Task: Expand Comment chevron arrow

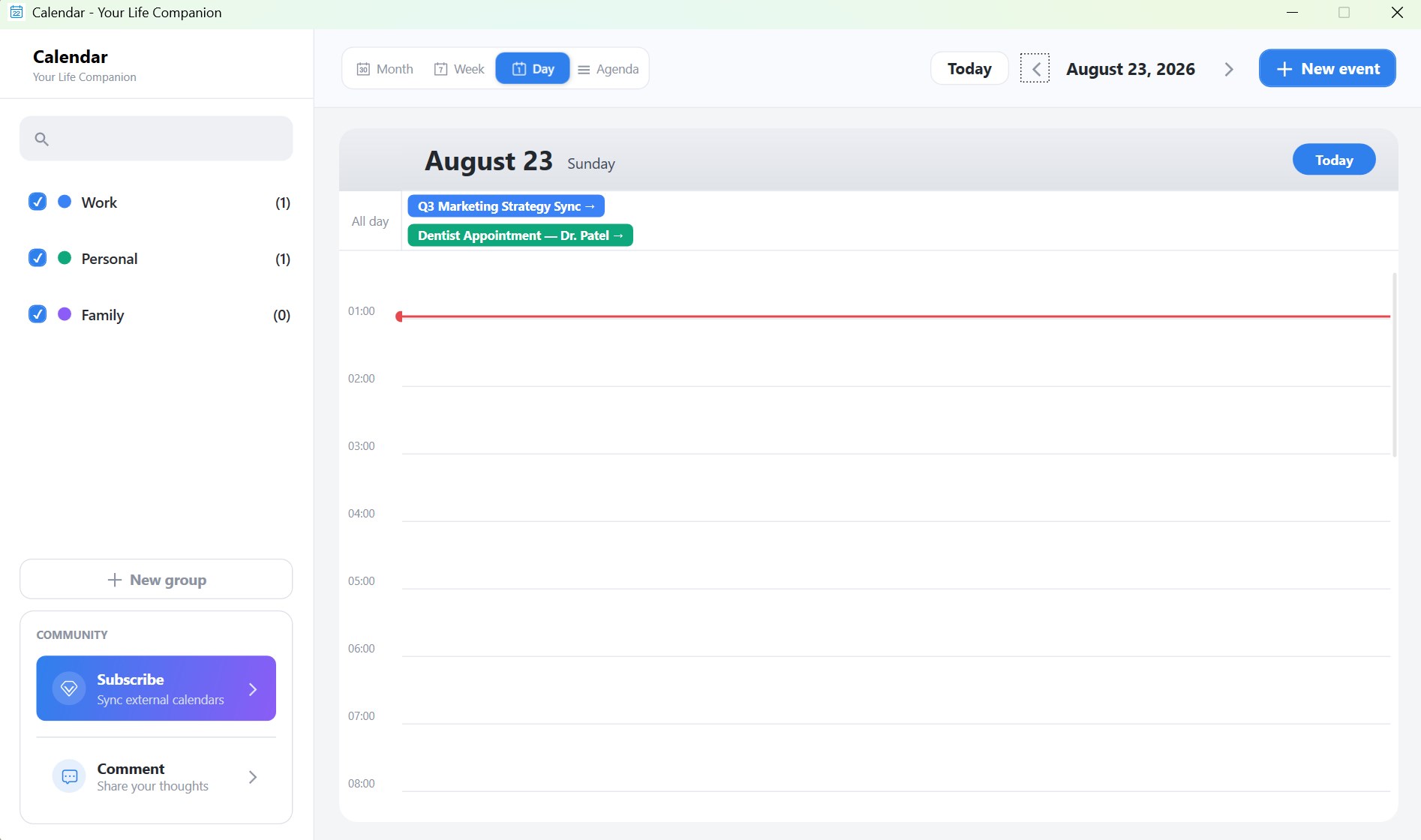Action: (x=253, y=777)
